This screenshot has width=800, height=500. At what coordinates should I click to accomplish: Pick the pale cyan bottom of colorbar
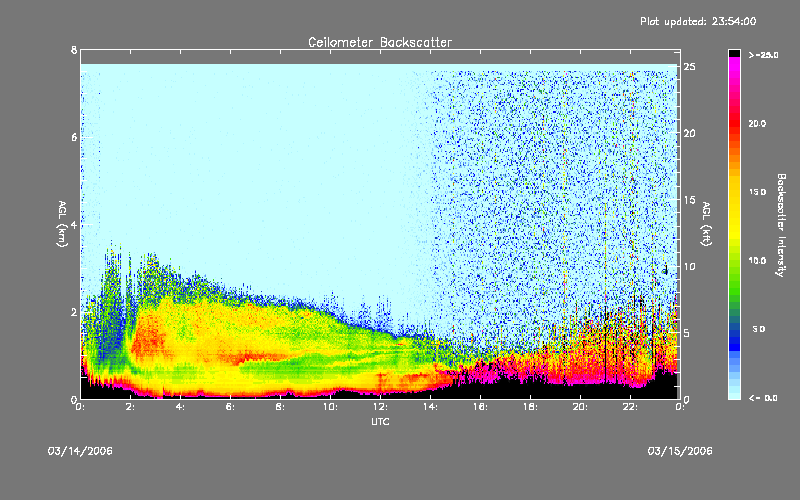(735, 390)
